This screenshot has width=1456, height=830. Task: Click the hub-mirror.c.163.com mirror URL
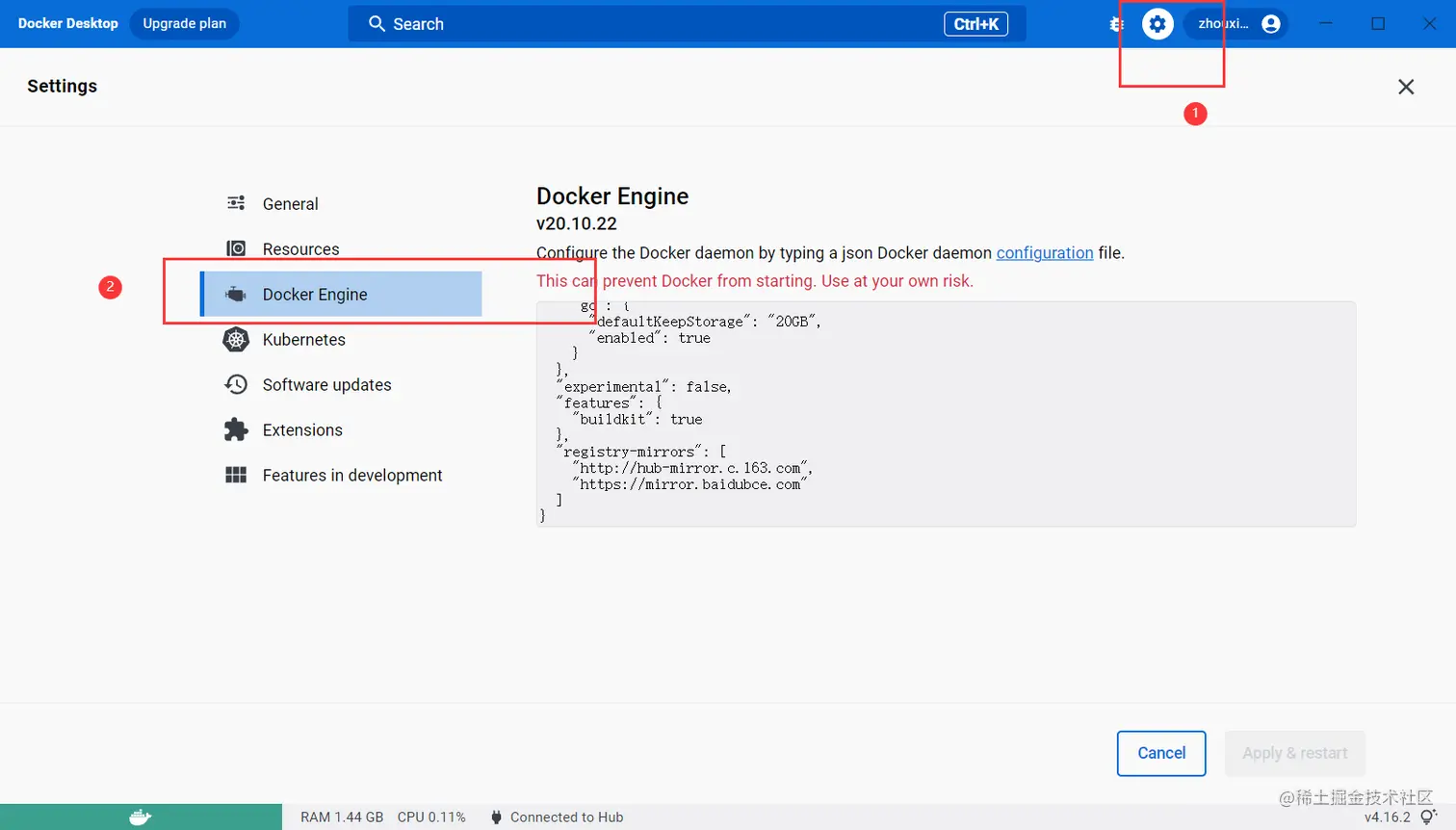[692, 468]
